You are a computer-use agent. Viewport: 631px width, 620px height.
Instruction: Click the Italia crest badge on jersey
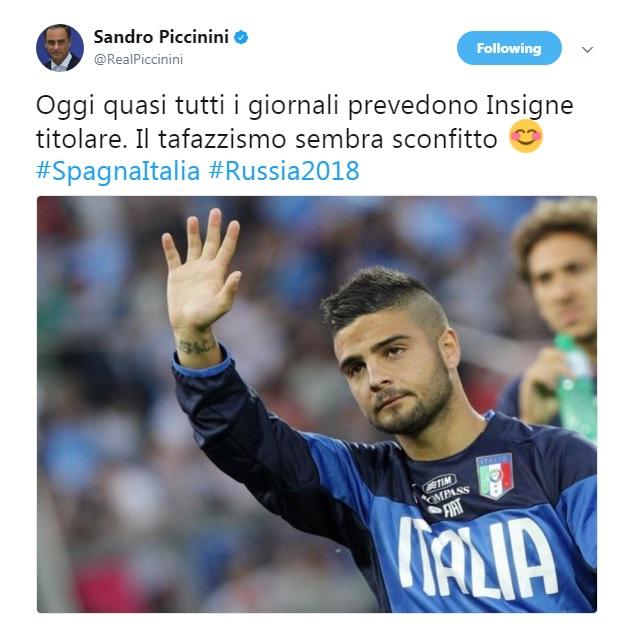(495, 475)
